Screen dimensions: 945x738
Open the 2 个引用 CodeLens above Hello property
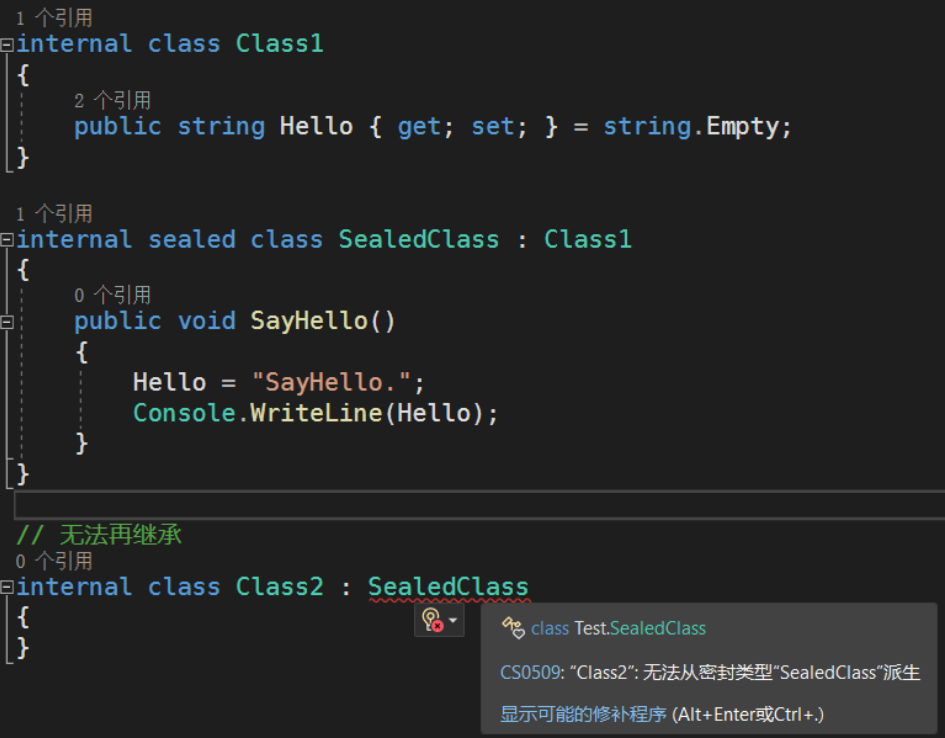click(x=112, y=100)
